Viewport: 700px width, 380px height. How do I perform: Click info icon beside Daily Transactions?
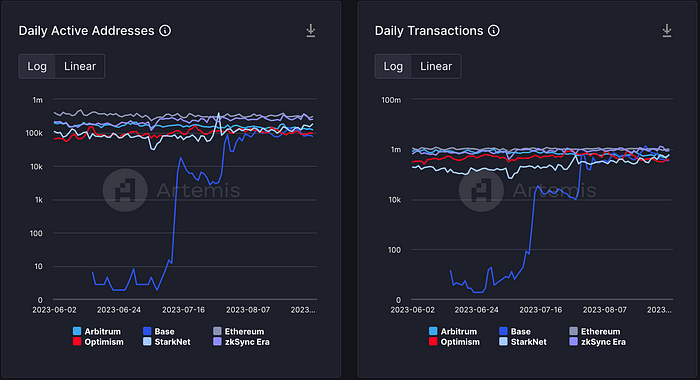tap(494, 31)
